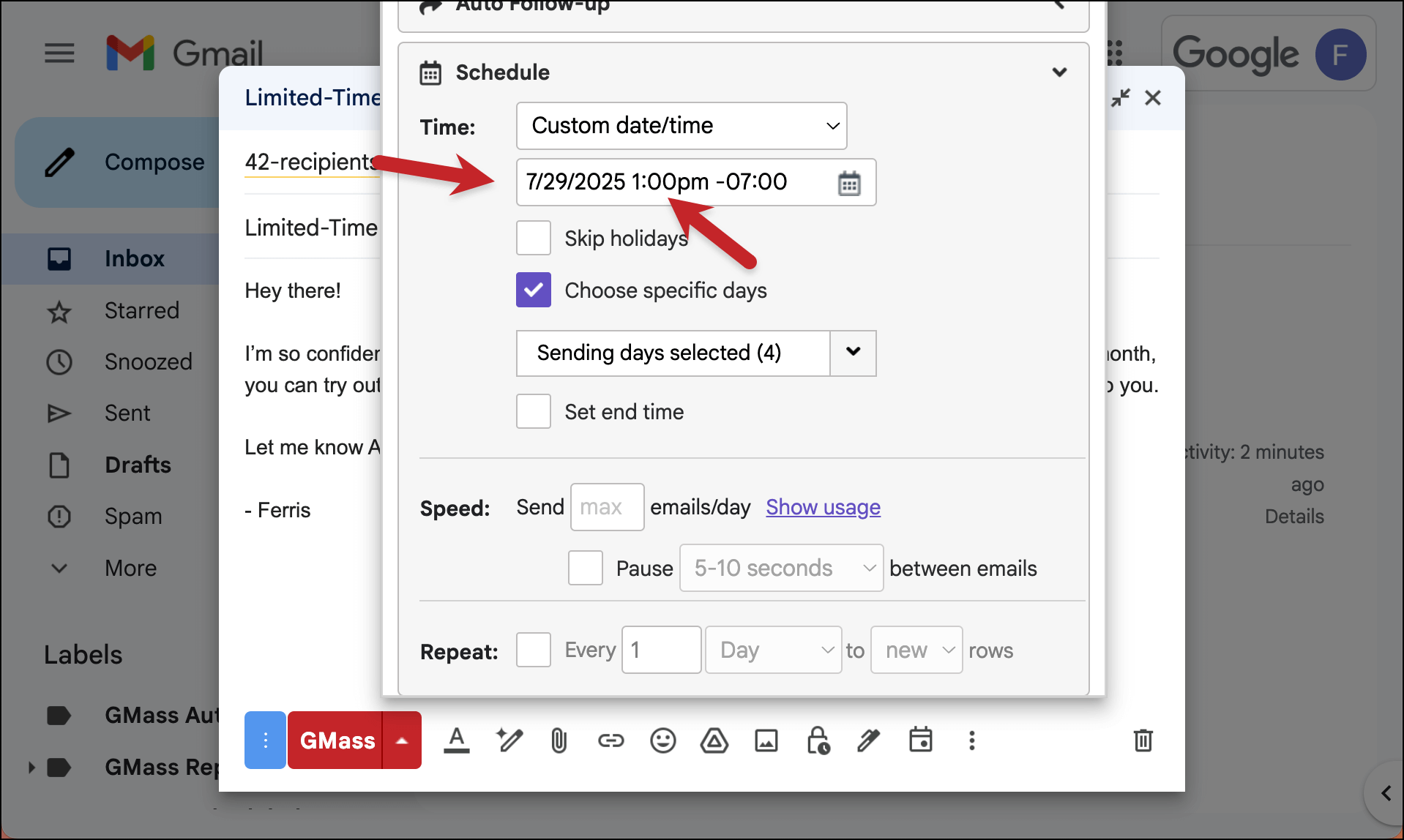Expand Sending days selected dropdown
This screenshot has height=840, width=1404.
click(853, 353)
